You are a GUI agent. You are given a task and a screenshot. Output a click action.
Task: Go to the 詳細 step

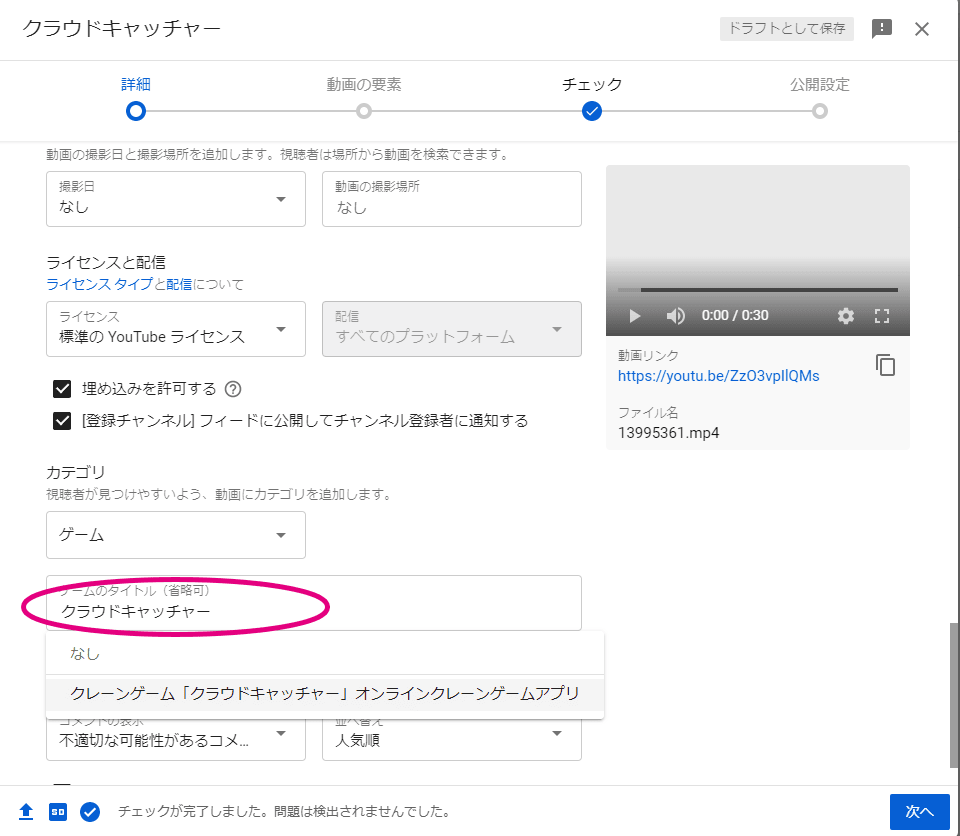click(x=136, y=98)
